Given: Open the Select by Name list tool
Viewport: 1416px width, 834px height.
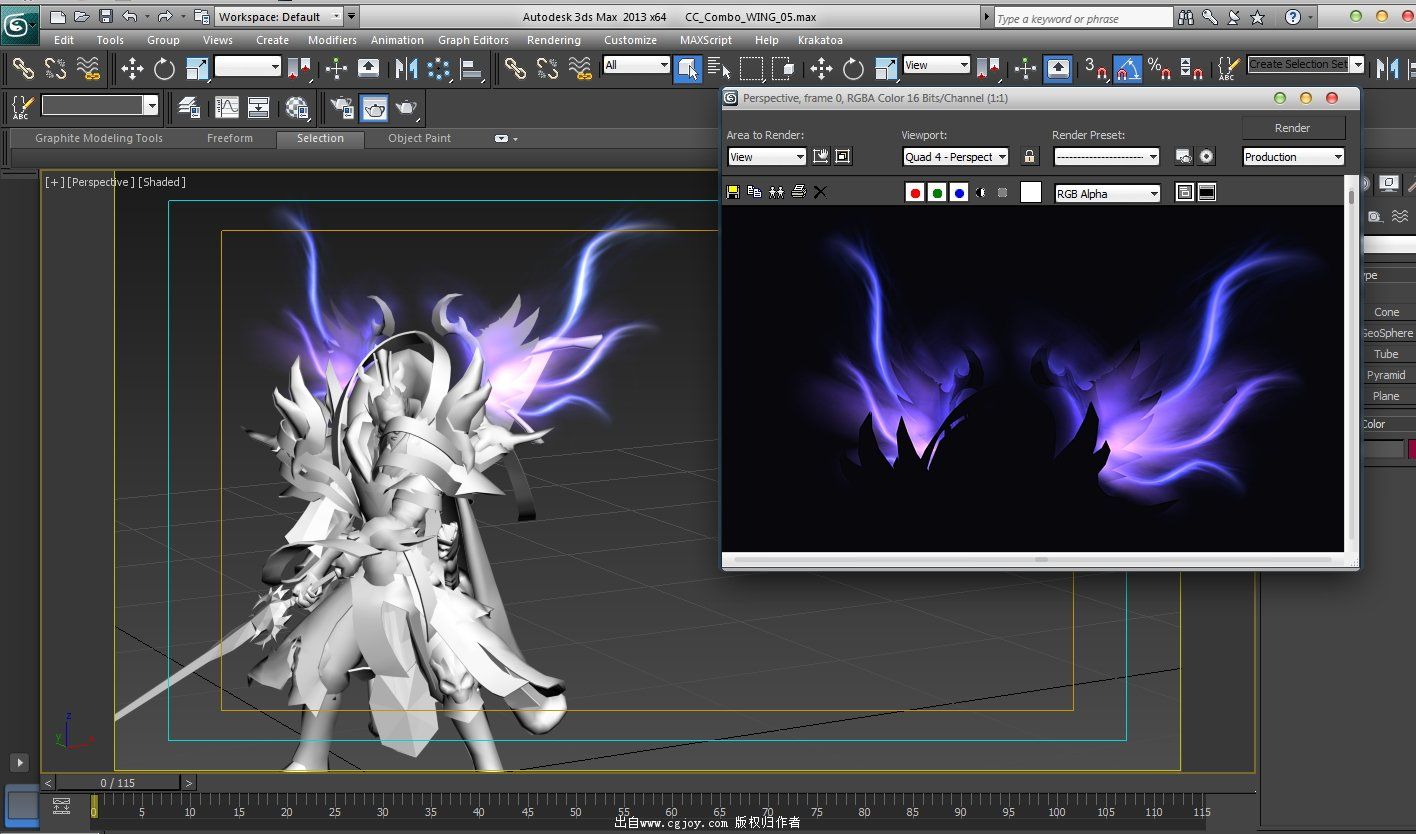Looking at the screenshot, I should coord(719,68).
